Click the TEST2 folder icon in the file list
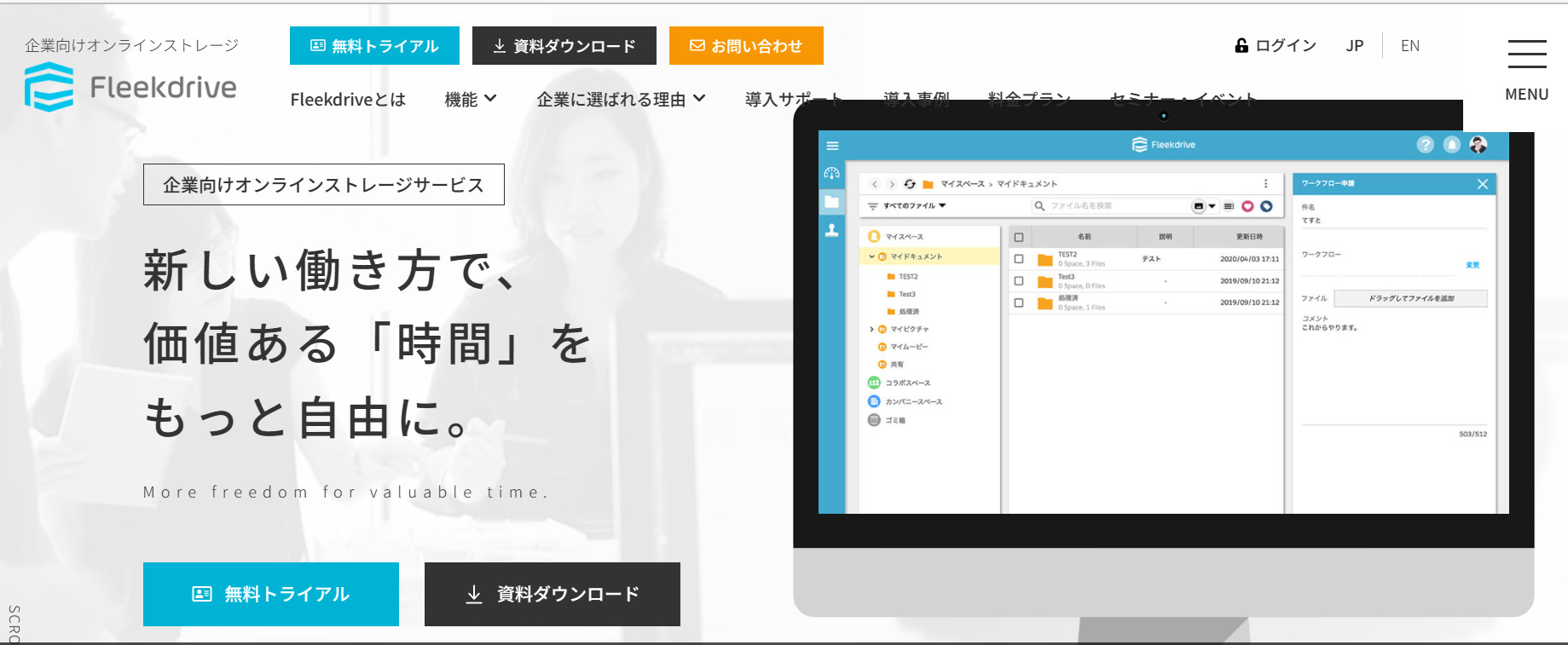The image size is (1568, 645). pyautogui.click(x=1044, y=260)
